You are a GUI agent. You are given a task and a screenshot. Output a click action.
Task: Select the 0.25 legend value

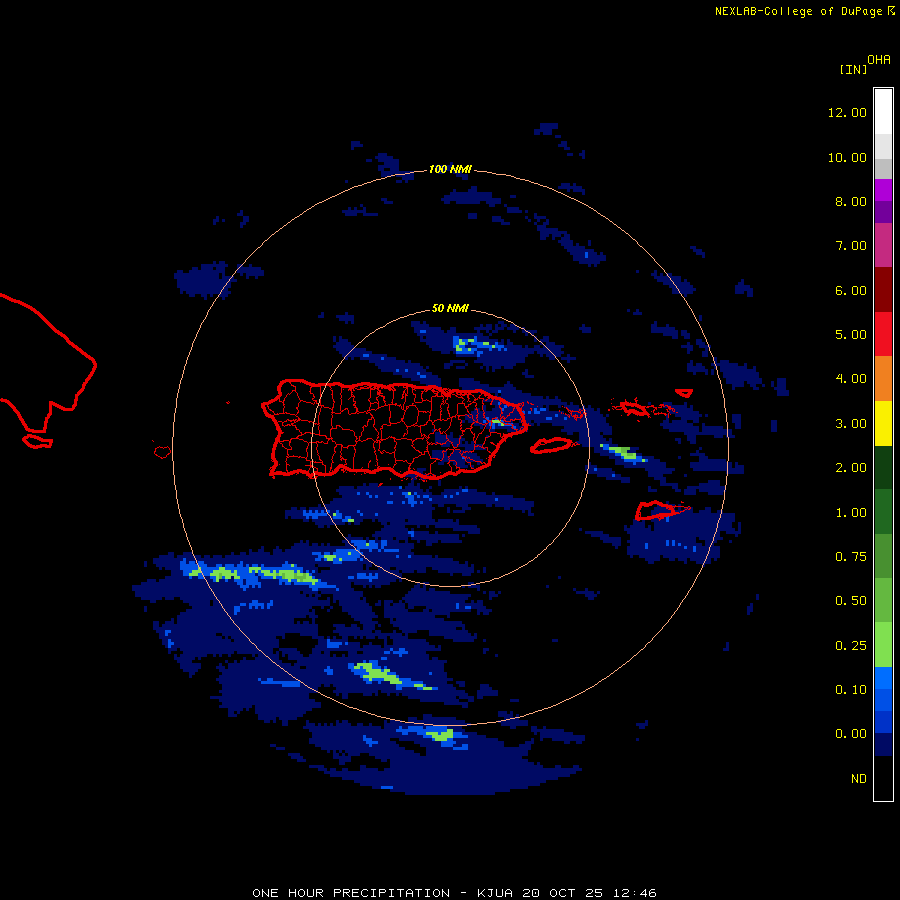coord(851,646)
